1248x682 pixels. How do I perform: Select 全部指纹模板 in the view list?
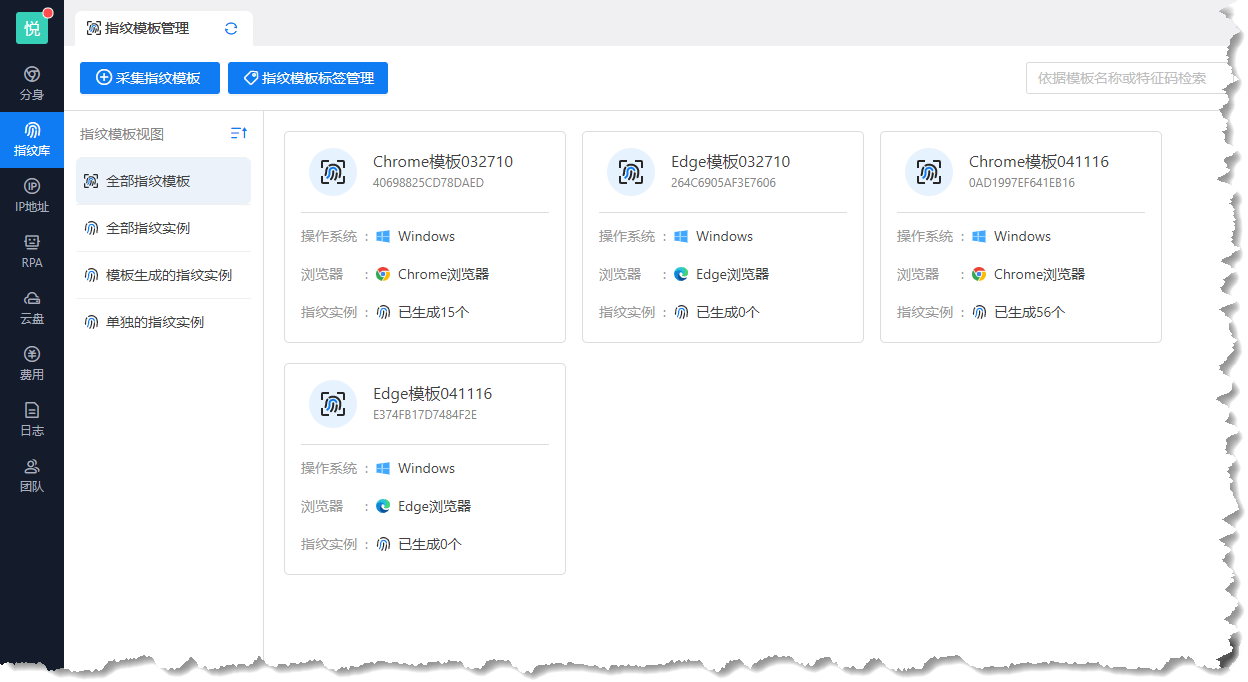pos(164,181)
